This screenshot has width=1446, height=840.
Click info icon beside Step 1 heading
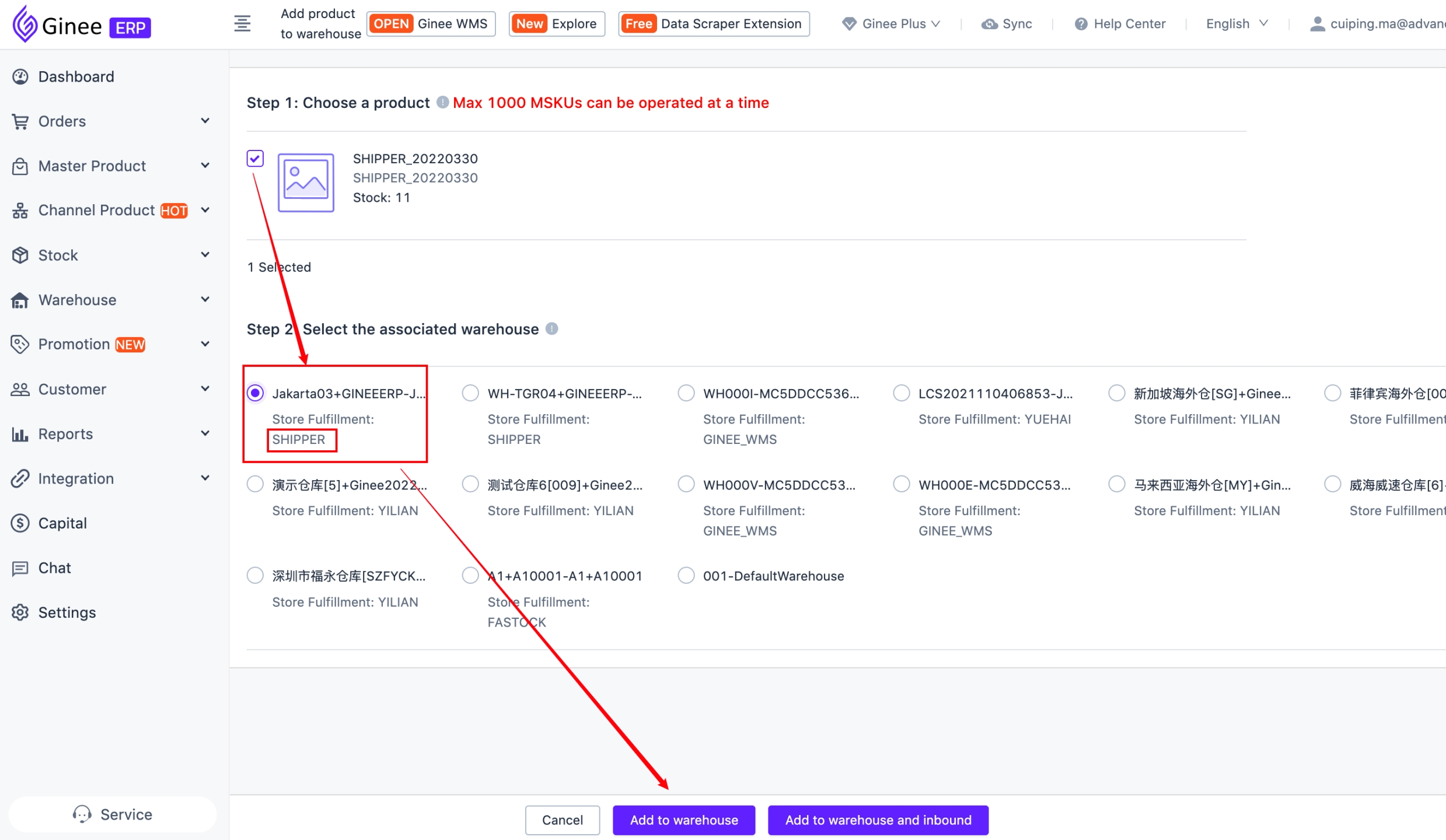(x=442, y=102)
